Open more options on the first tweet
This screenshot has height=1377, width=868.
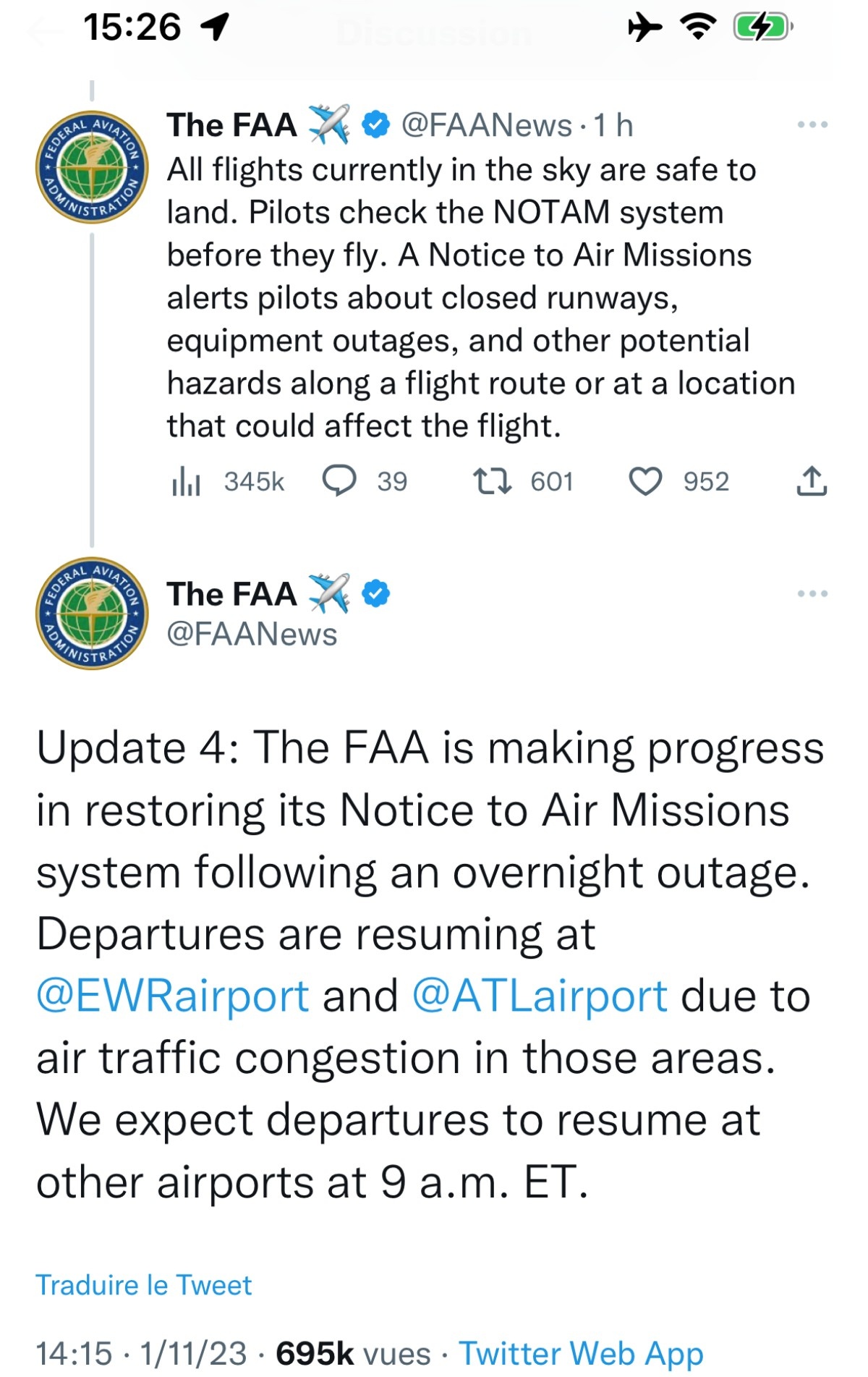[x=812, y=125]
